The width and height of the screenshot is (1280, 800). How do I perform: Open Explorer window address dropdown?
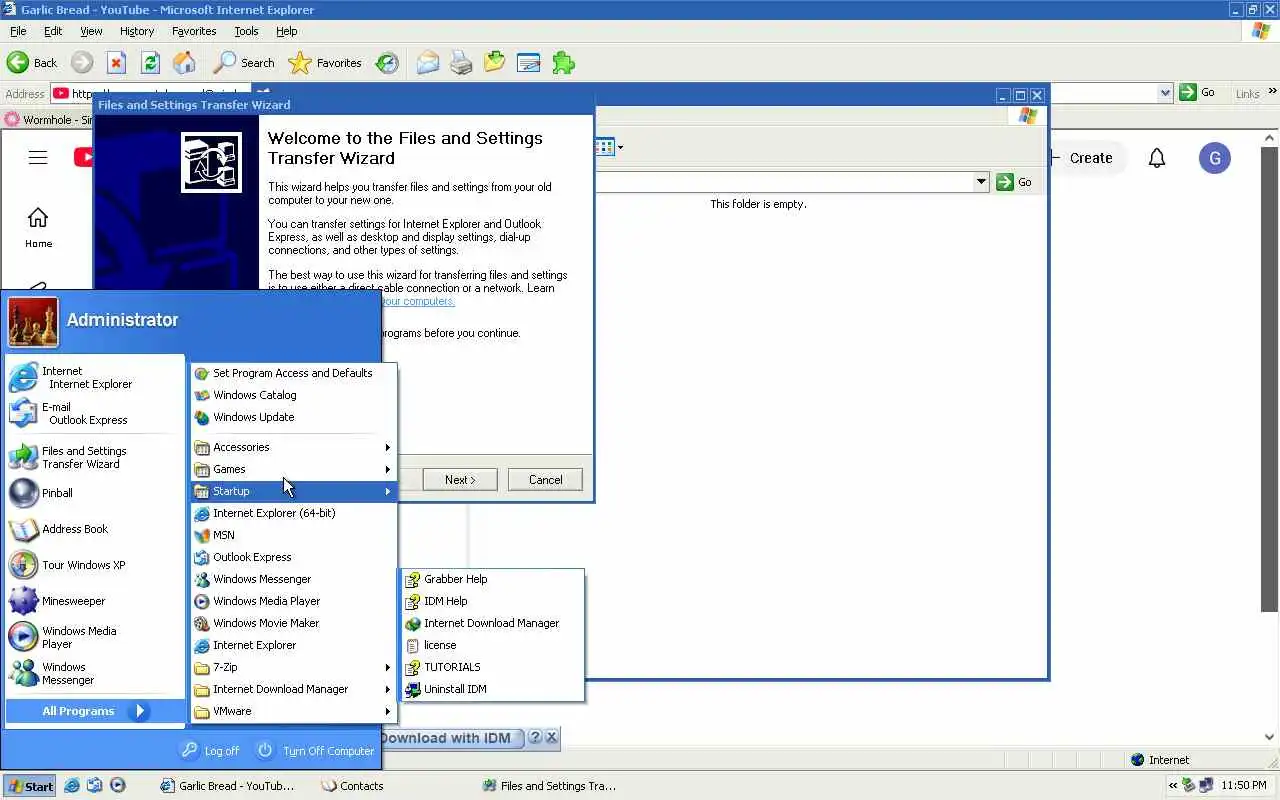pyautogui.click(x=981, y=182)
